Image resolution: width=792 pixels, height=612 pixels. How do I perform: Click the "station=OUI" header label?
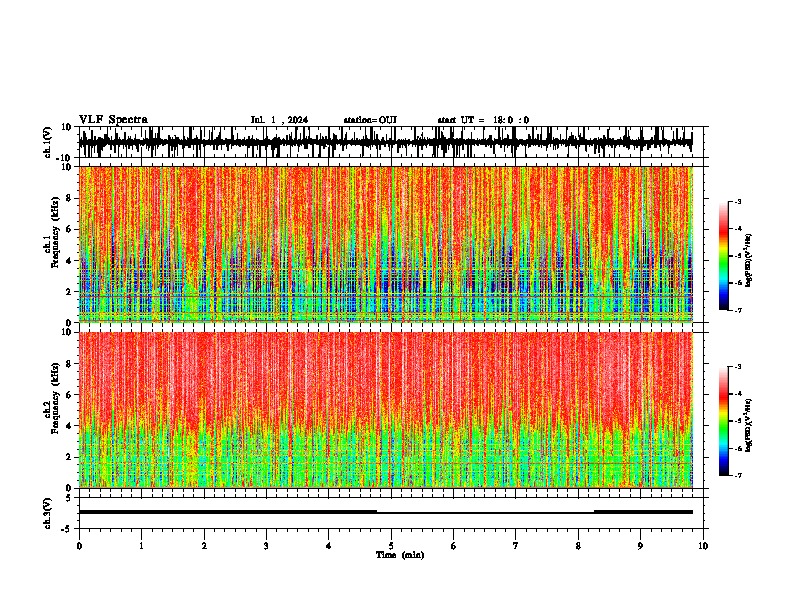[x=370, y=120]
